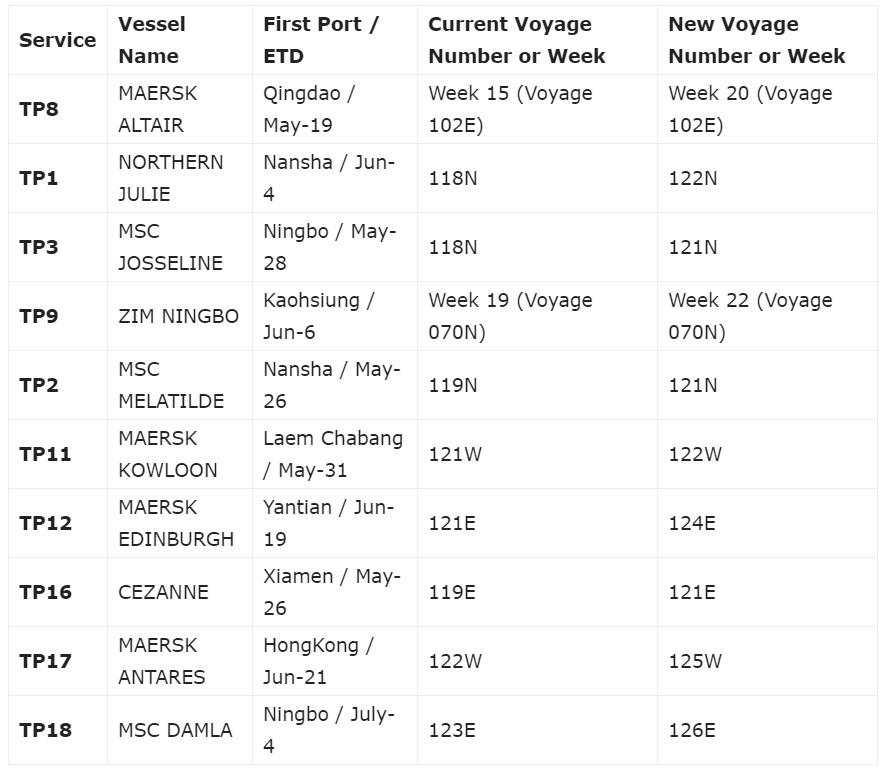Click the CEZANNE vessel cell
Image resolution: width=883 pixels, height=771 pixels.
[163, 592]
